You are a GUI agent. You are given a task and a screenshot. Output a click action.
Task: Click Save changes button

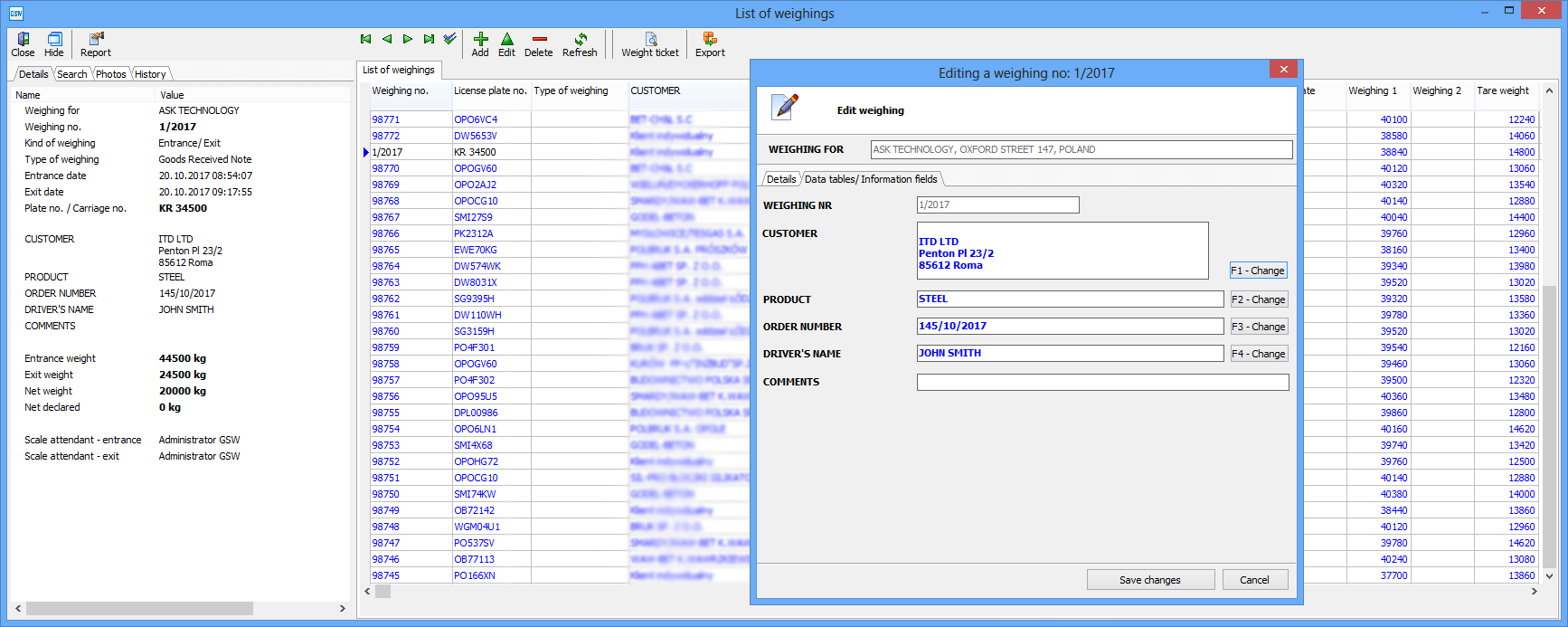pos(1150,580)
